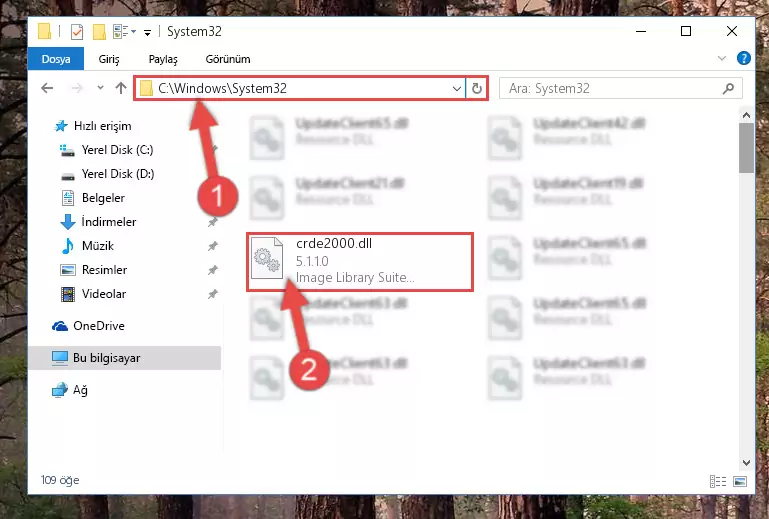Expand the ribbon with the chevron
The image size is (769, 519).
pos(722,58)
